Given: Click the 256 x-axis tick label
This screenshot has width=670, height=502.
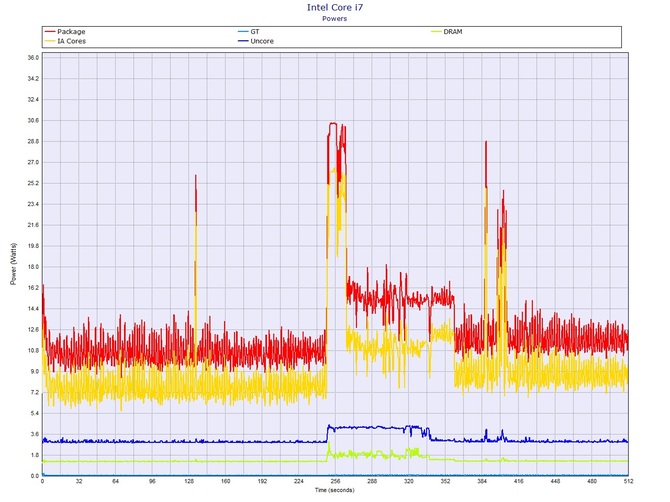Looking at the screenshot, I should pos(335,481).
